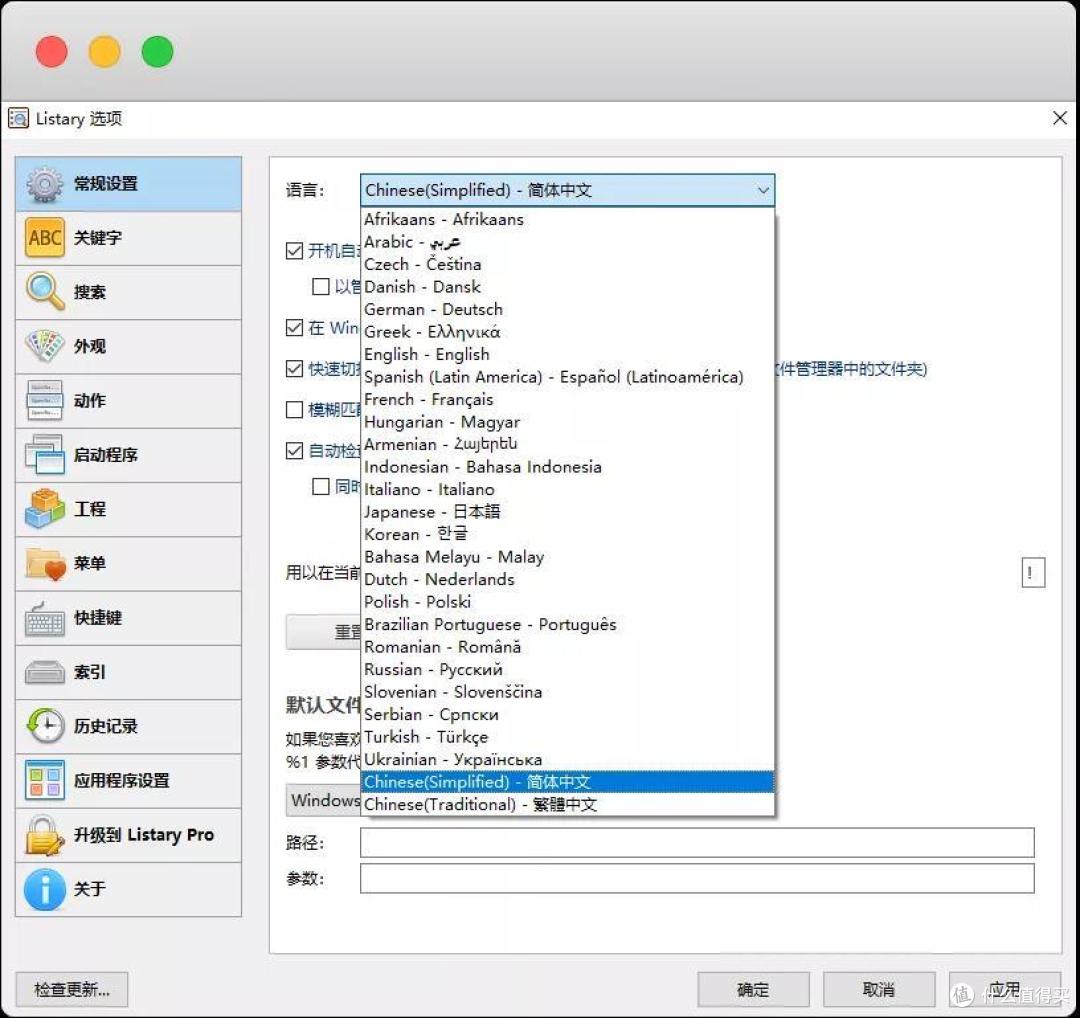The width and height of the screenshot is (1080, 1018).
Task: Select English - English in the list
Action: tap(568, 355)
